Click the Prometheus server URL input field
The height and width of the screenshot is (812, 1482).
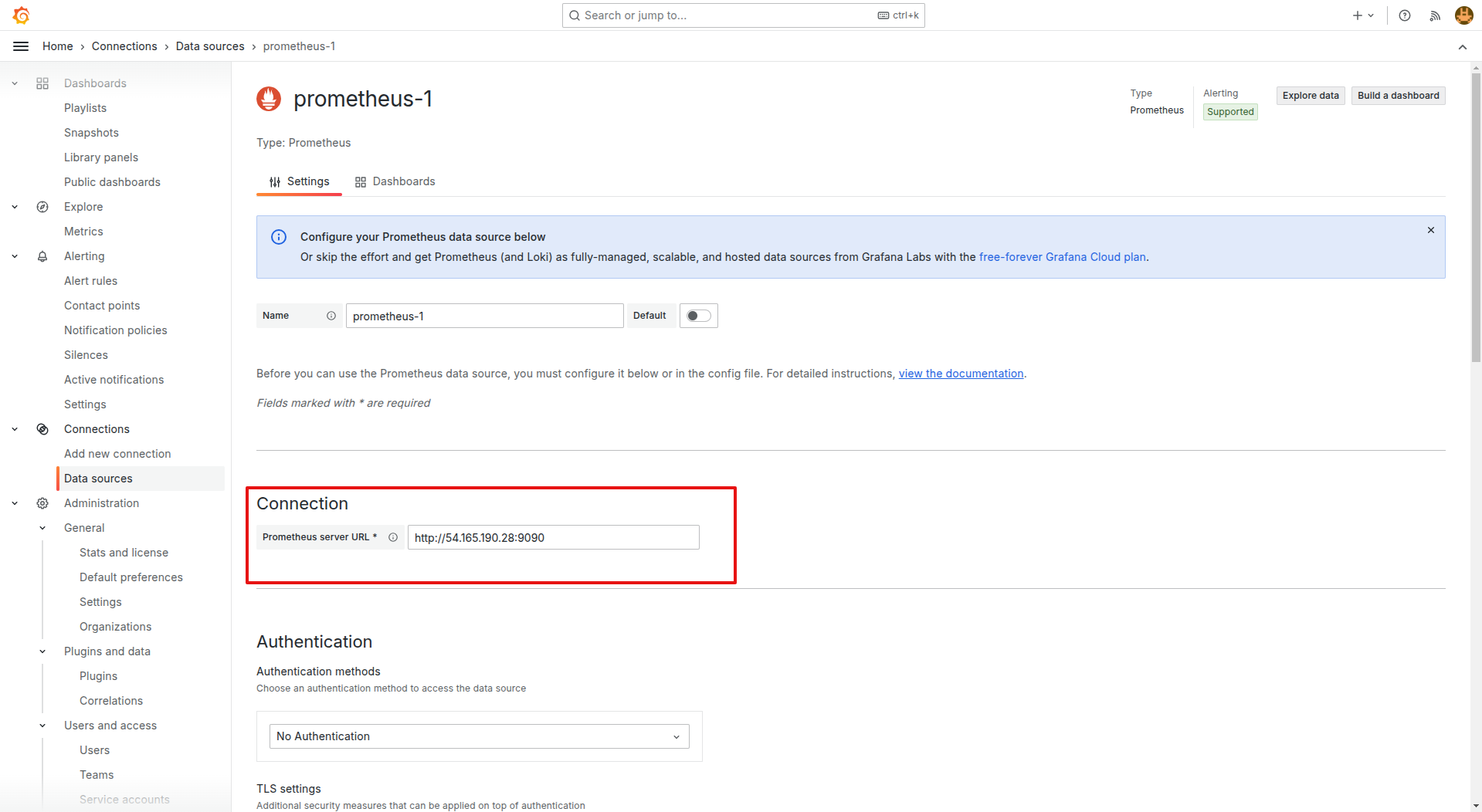tap(553, 537)
